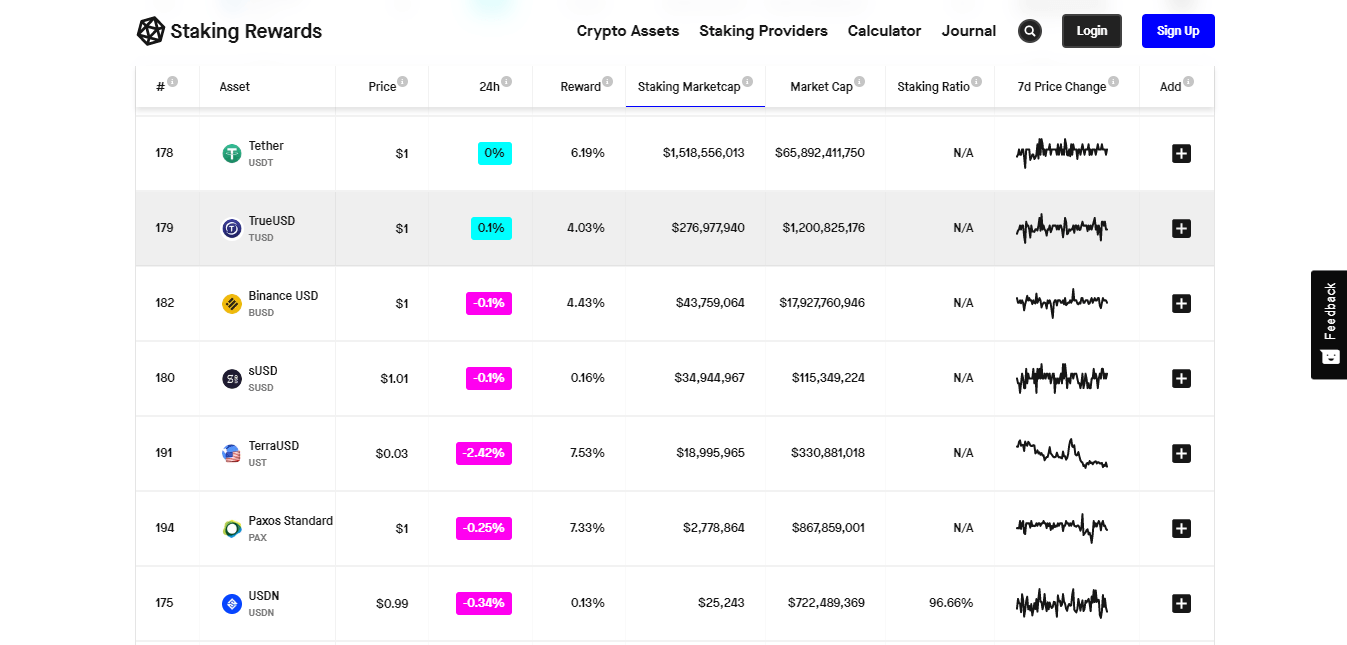Show info icon beside the # column header

point(172,82)
